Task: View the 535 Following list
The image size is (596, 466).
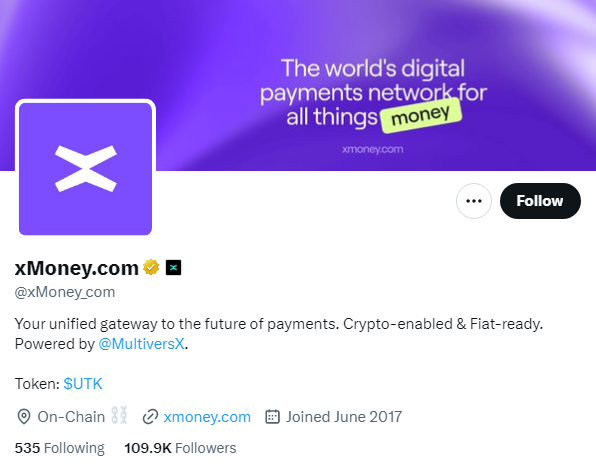Action: [59, 448]
